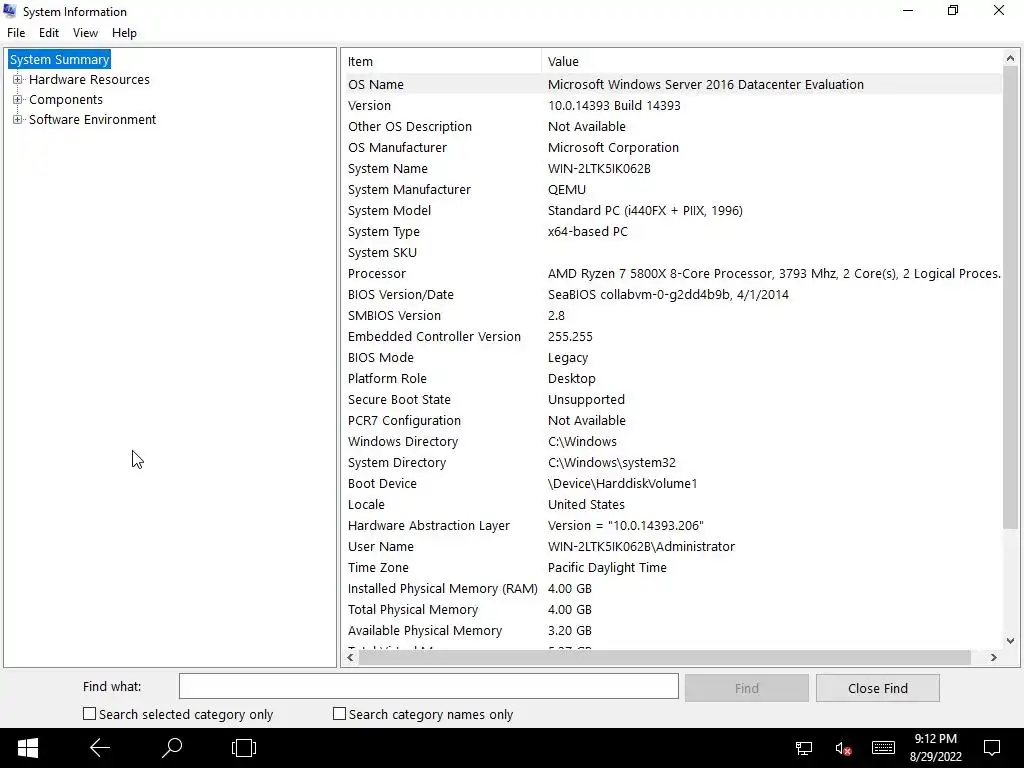Select the Platform Role row

[673, 378]
